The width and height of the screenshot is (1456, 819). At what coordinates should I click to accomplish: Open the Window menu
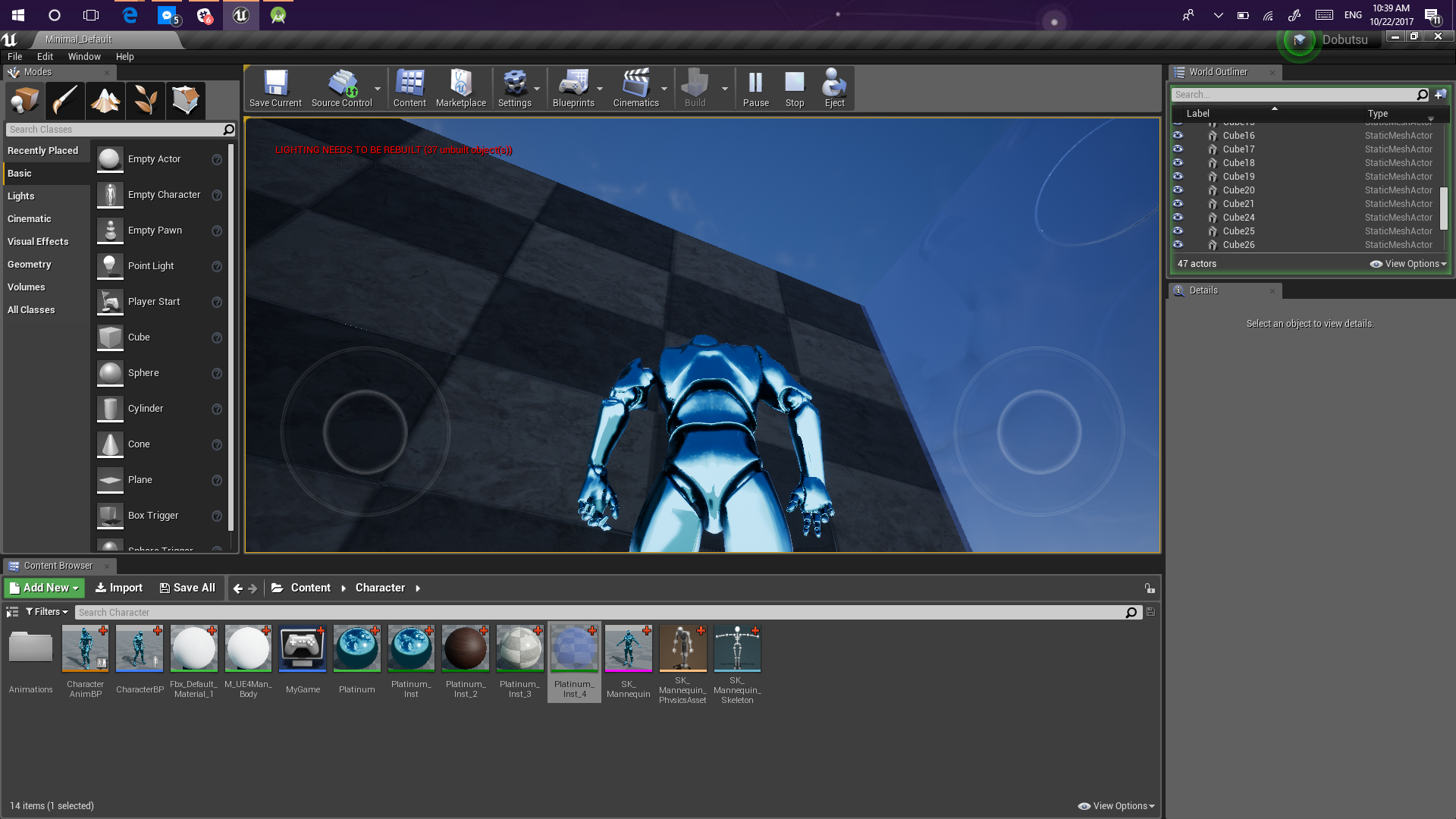84,56
